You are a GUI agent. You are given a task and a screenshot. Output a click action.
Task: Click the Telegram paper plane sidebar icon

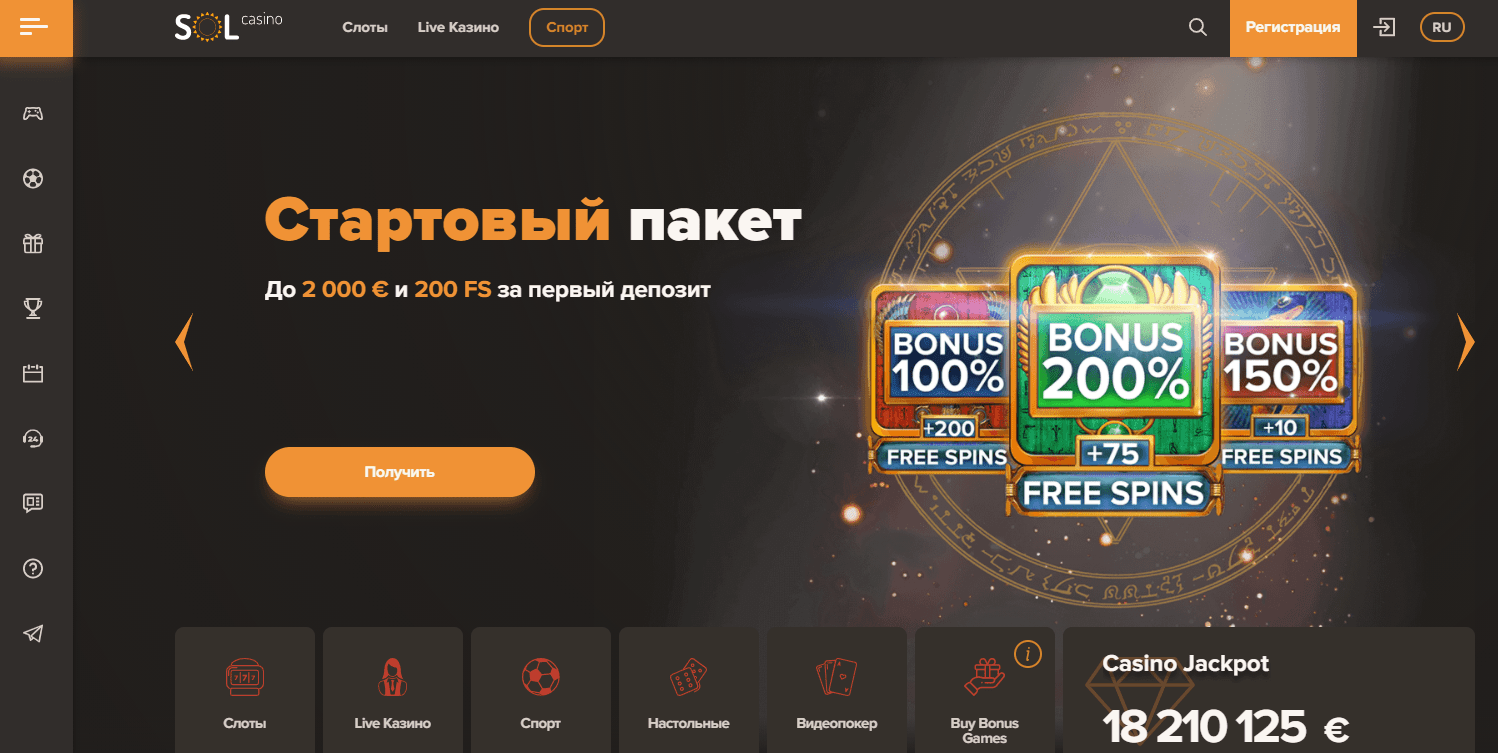(33, 633)
